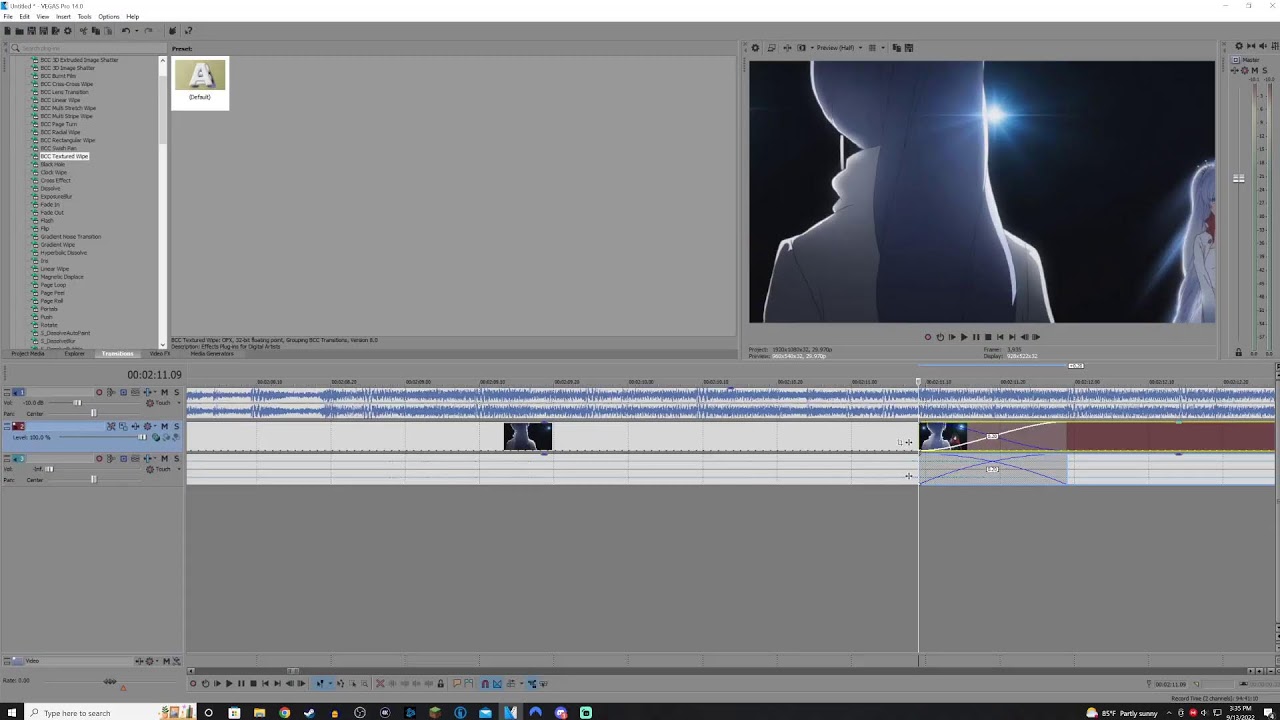Mute audio track 3
Viewport: 1280px width, 720px height.
pos(165,459)
